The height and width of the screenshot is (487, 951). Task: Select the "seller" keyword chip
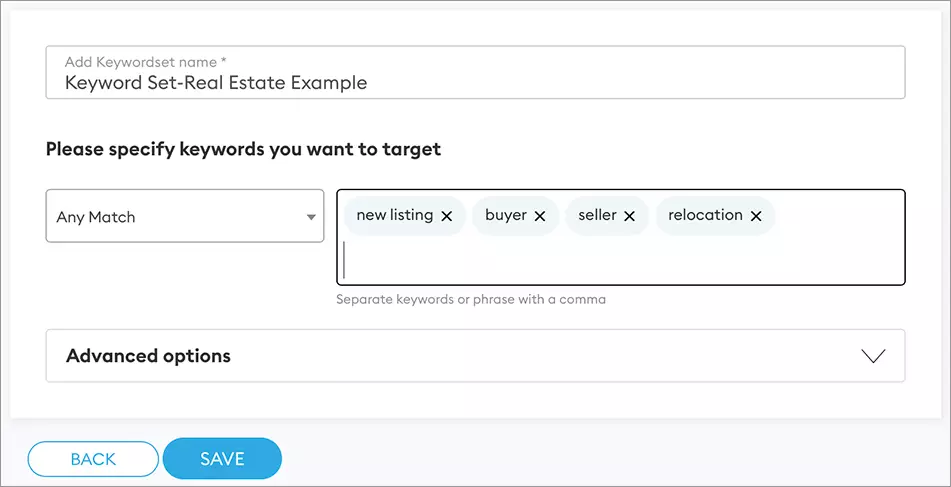(x=597, y=215)
